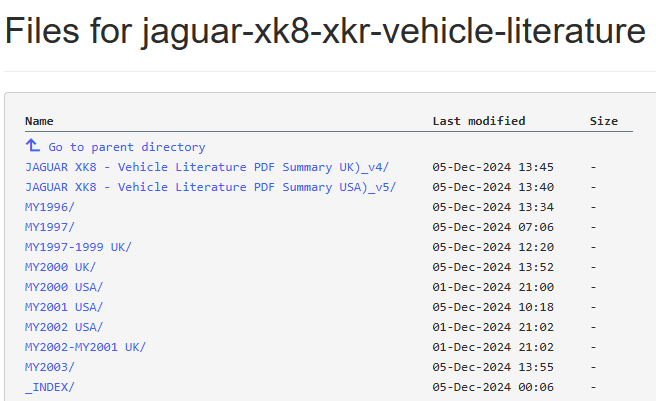656x401 pixels.
Task: Open the MY1997 folder
Action: click(x=49, y=227)
